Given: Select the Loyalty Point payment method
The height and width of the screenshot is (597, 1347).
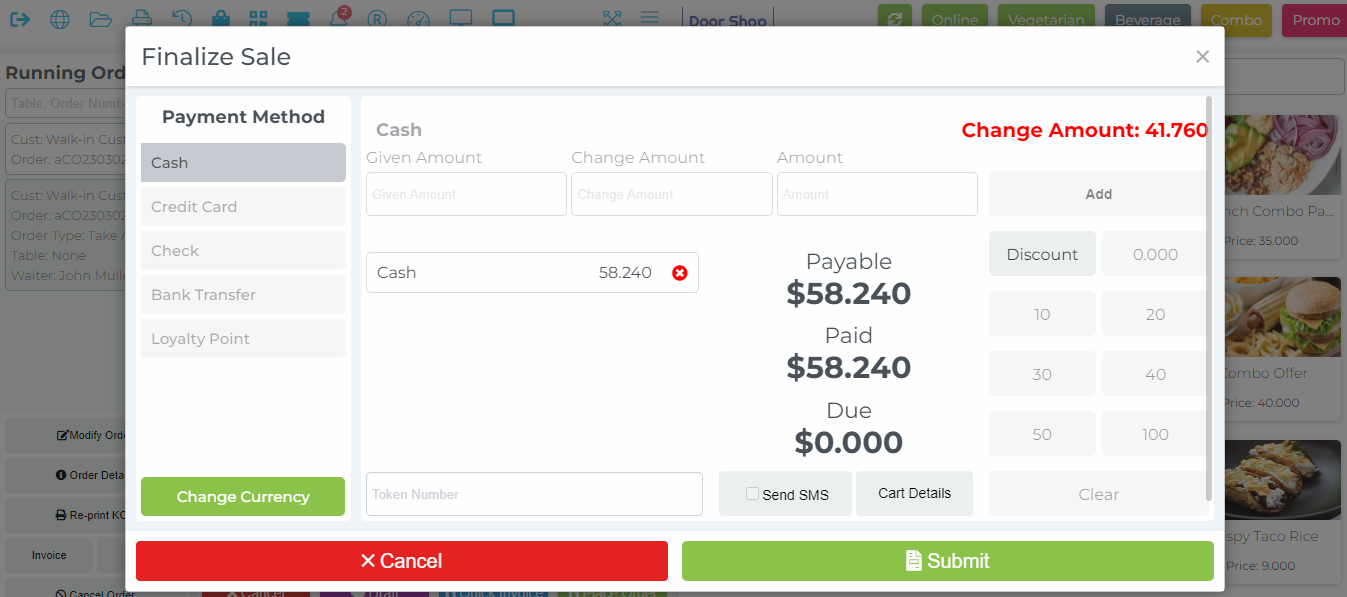Looking at the screenshot, I should pos(242,338).
